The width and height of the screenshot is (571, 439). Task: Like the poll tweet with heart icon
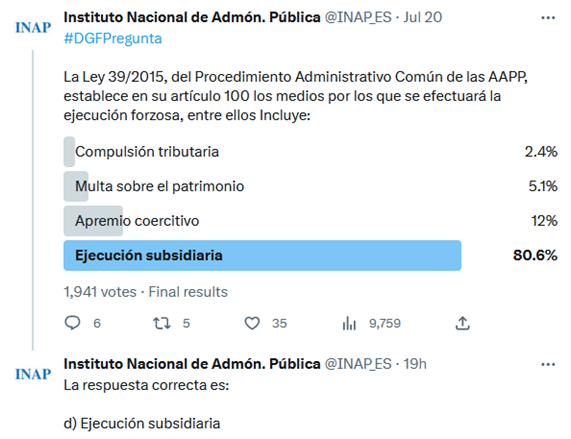click(252, 323)
